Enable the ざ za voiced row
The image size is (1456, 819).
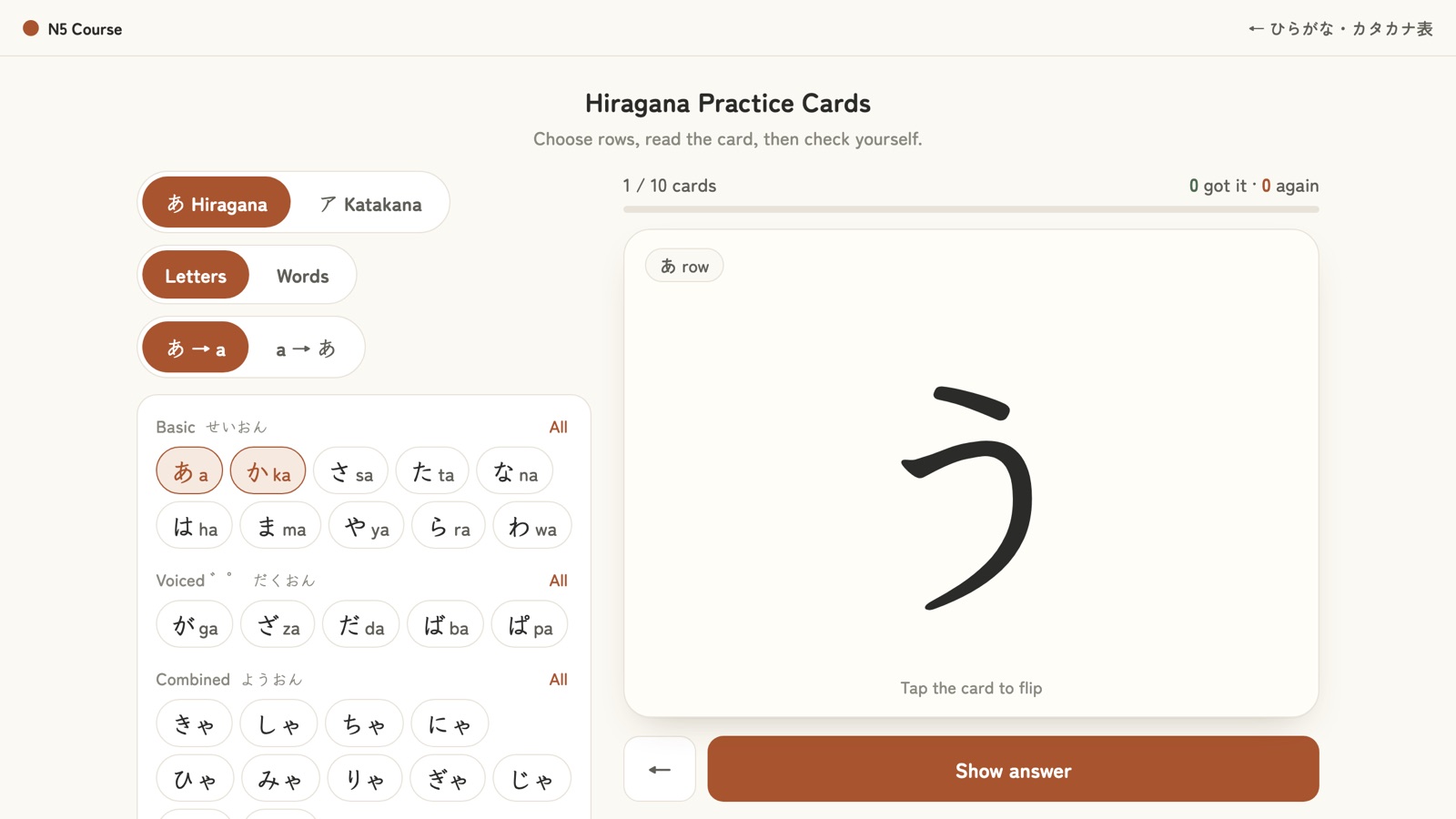click(x=278, y=625)
